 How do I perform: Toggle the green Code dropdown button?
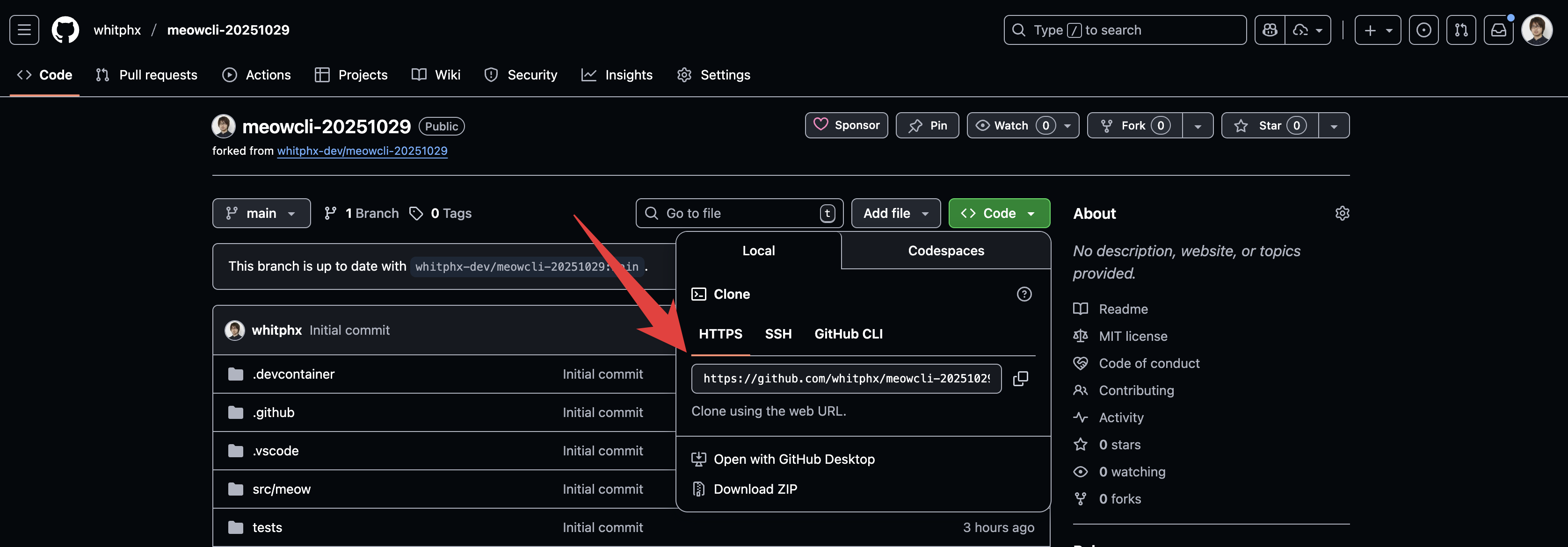[999, 214]
